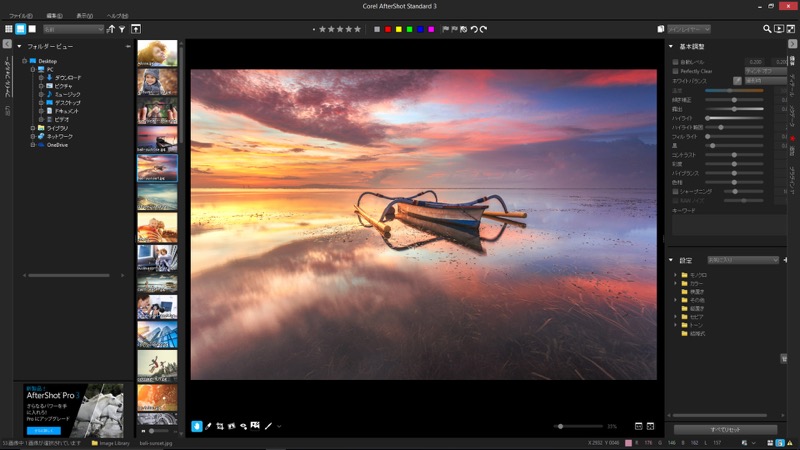
Task: Select the first portrait thumbnail of woman
Action: [157, 53]
